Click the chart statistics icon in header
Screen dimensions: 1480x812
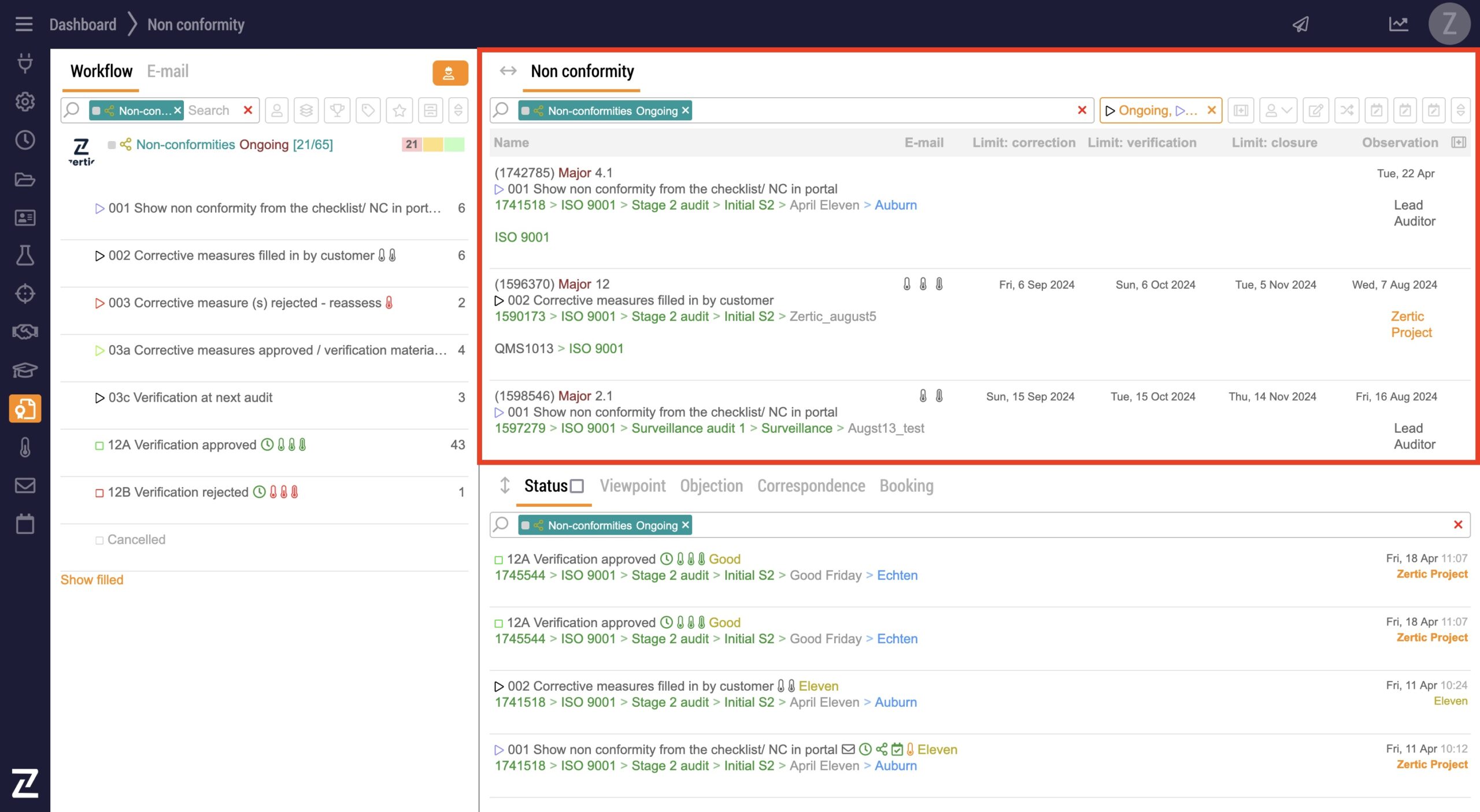click(x=1398, y=24)
